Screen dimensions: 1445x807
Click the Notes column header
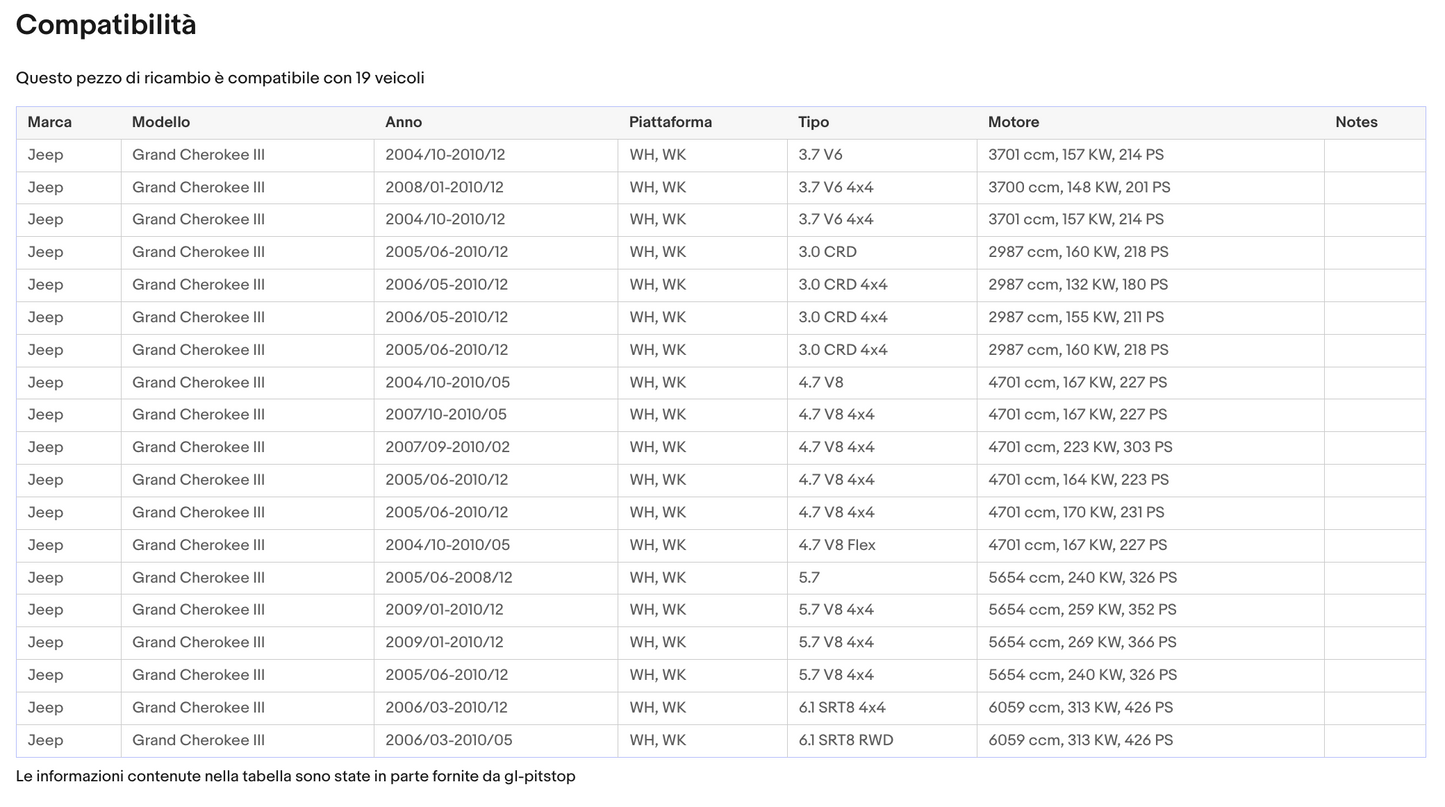tap(1356, 122)
